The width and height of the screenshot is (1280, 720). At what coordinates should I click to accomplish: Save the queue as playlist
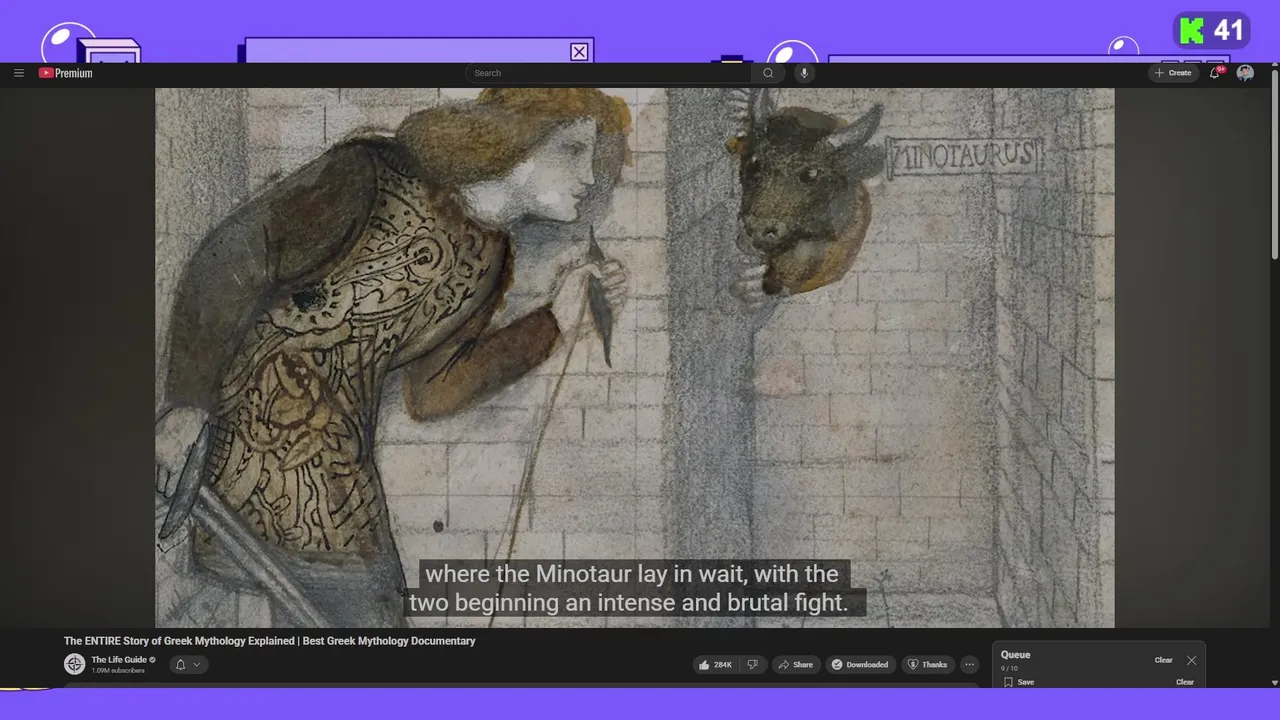tap(1020, 682)
